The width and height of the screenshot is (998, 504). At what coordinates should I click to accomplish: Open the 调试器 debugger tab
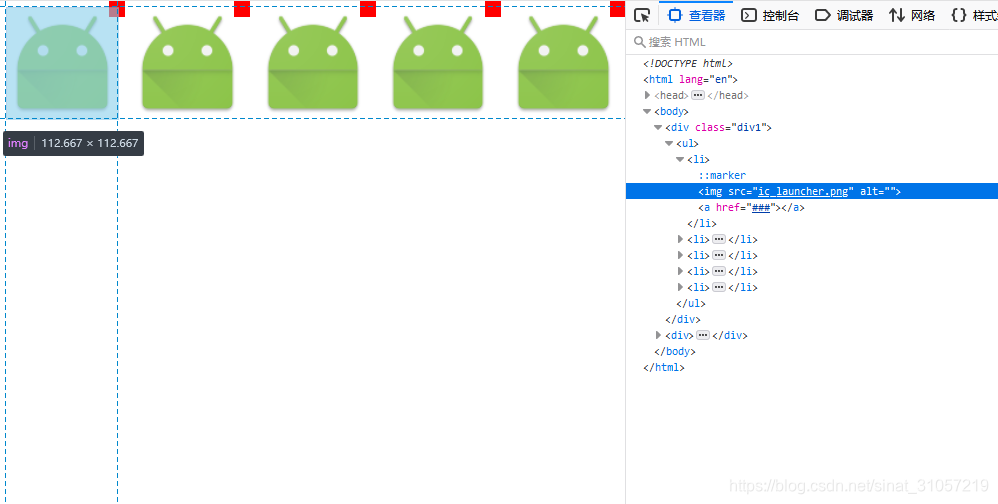point(844,15)
